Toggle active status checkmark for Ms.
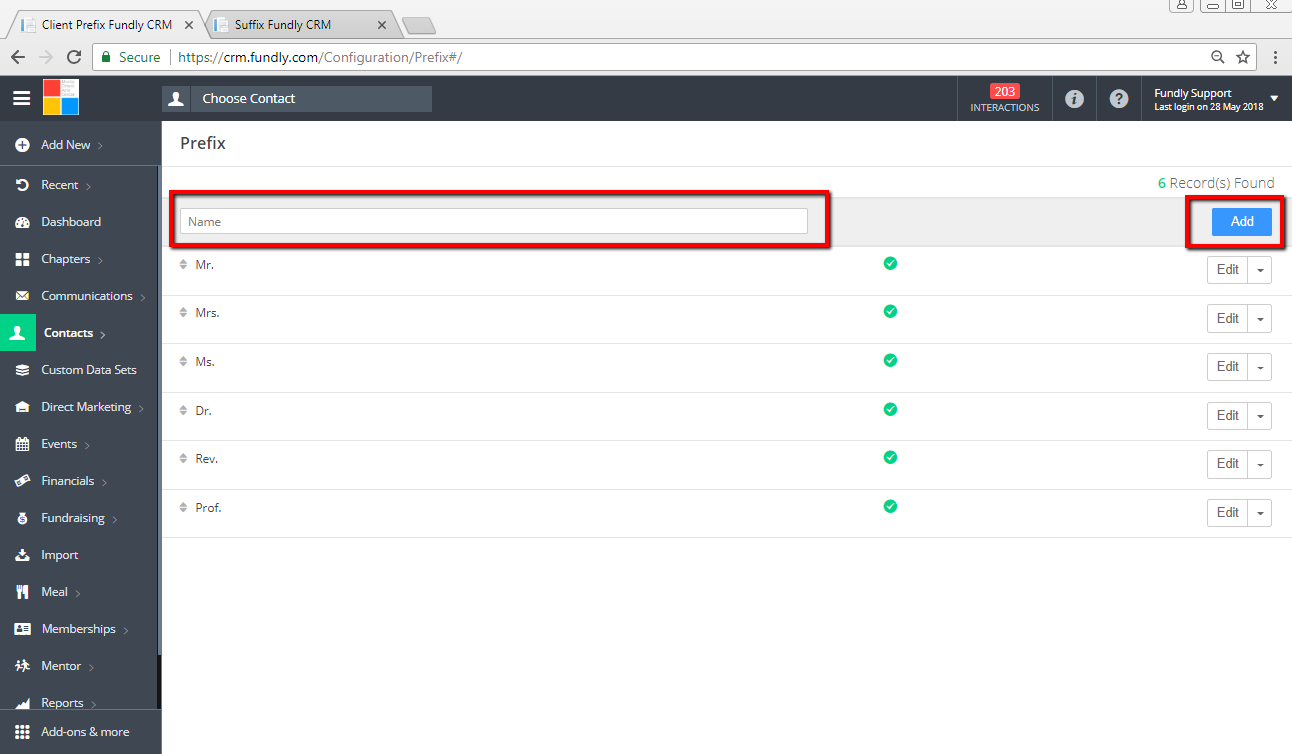Viewport: 1292px width, 754px height. 890,360
